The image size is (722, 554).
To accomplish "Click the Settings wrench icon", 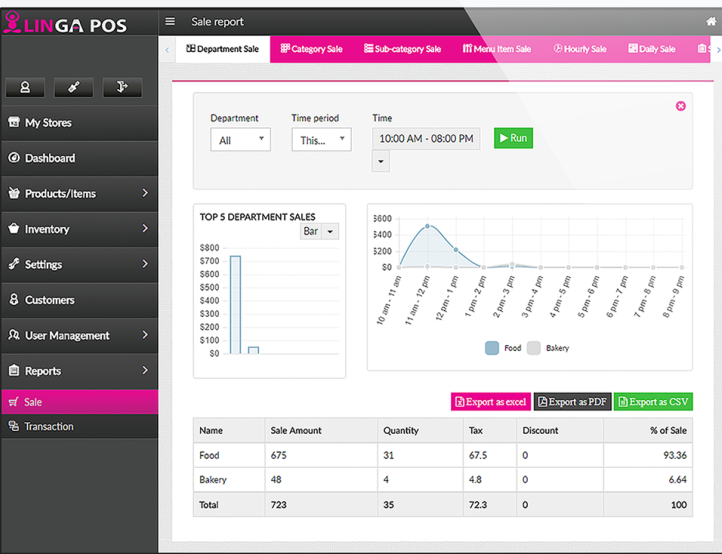I will (14, 264).
